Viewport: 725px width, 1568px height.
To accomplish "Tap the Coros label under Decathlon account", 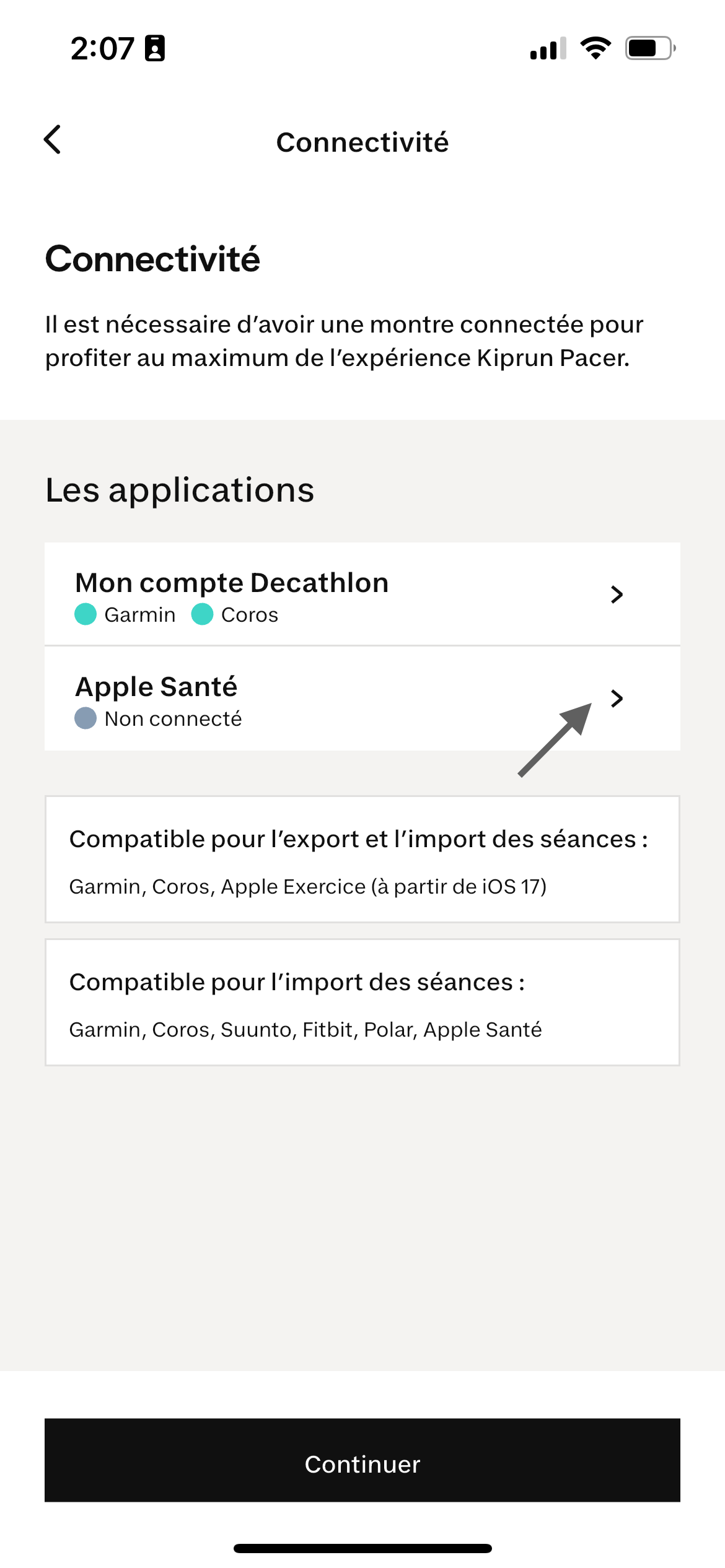I will click(250, 614).
